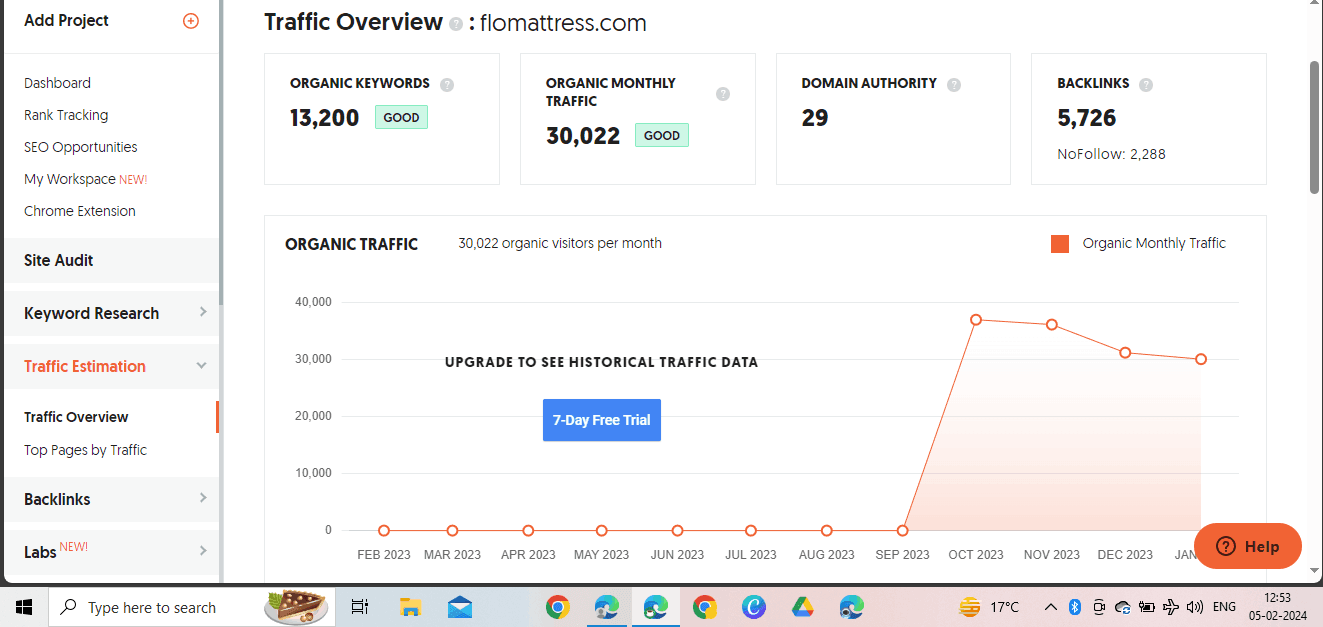Click the Google Drive taskbar icon
1323x627 pixels.
click(x=803, y=606)
